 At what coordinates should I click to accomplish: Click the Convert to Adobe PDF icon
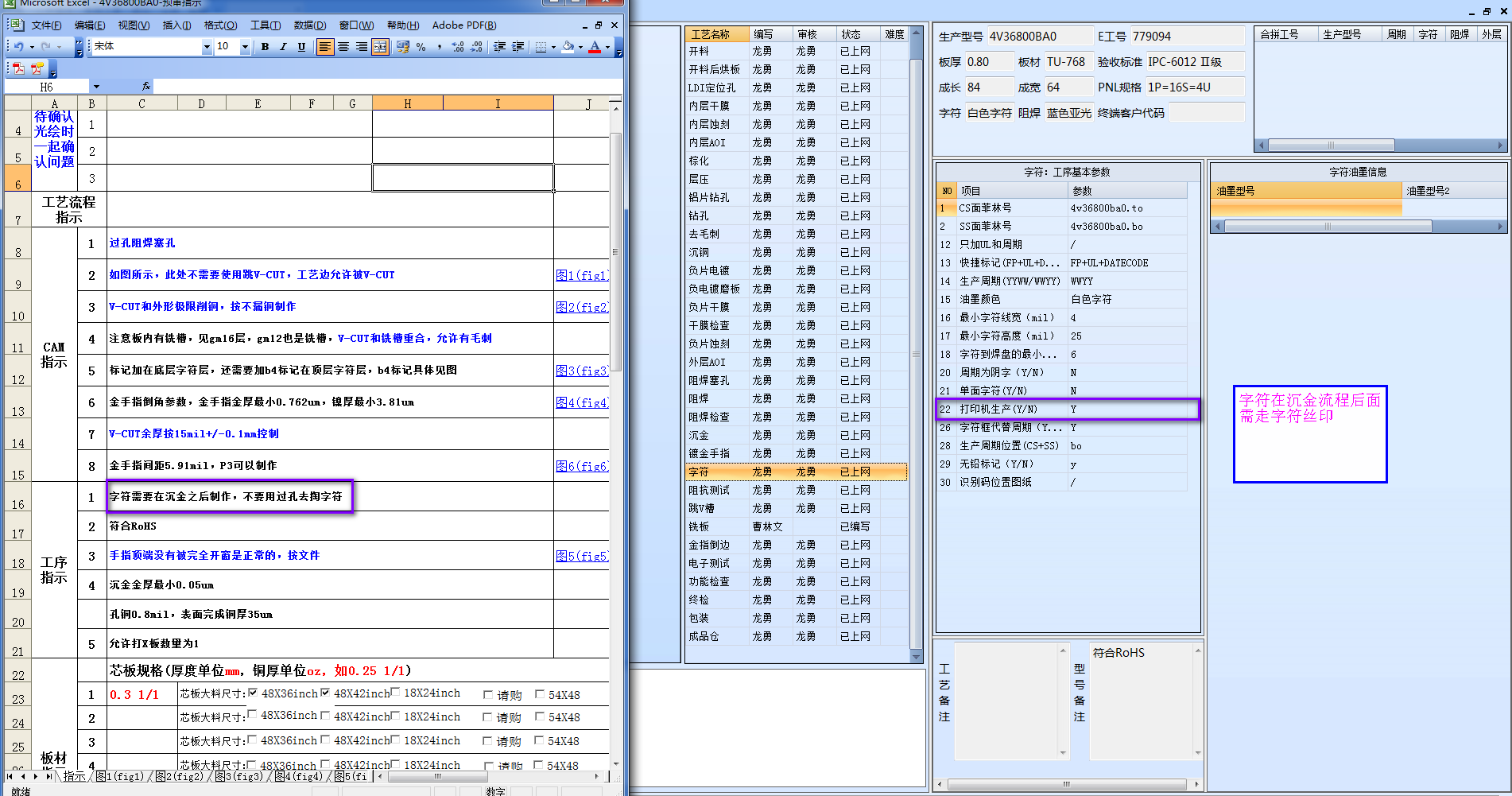(x=19, y=68)
